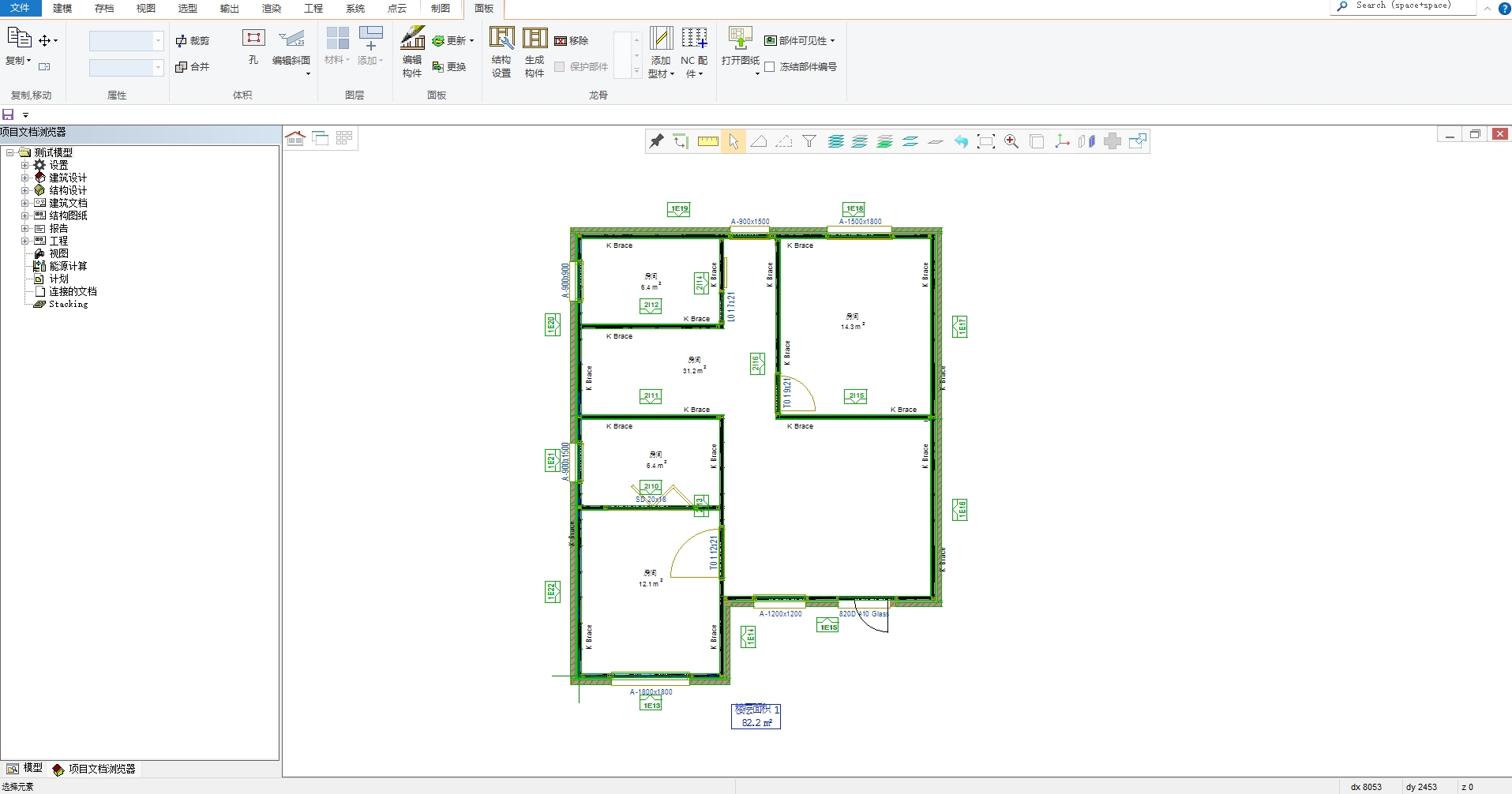Click the solid triangle plane tool

pyautogui.click(x=759, y=141)
